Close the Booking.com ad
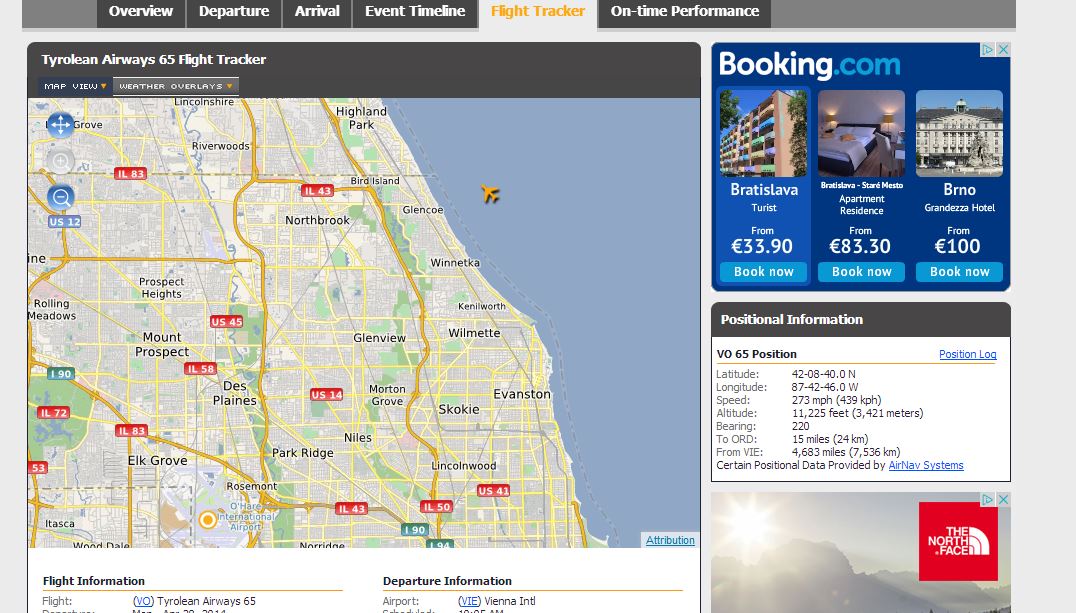1076x613 pixels. tap(1003, 49)
